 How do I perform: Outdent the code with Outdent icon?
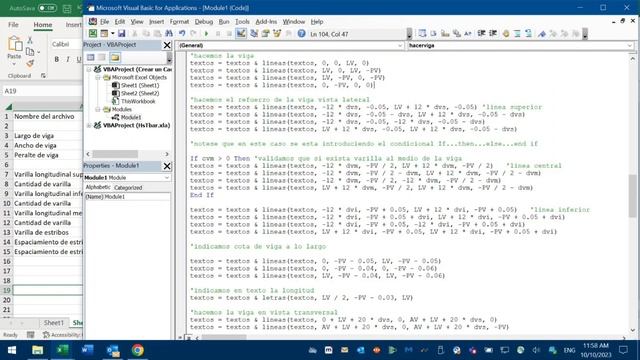(493, 33)
